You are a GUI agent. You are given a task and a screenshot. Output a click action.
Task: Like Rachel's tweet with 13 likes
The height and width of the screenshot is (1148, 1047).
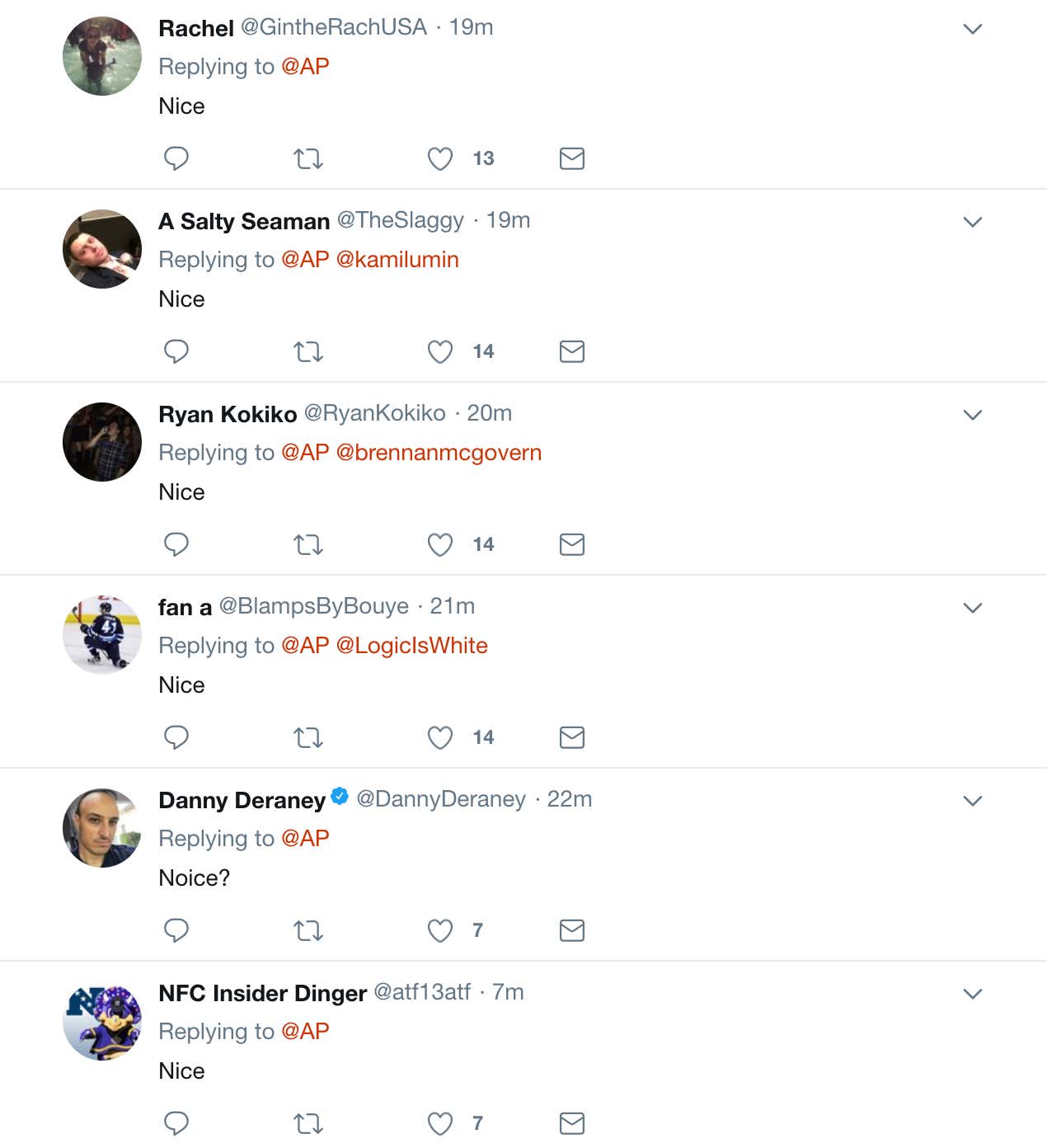click(440, 158)
